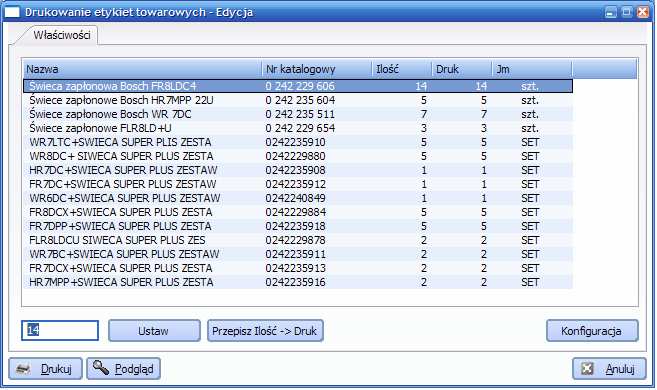Open Podgląd print preview

pyautogui.click(x=124, y=369)
